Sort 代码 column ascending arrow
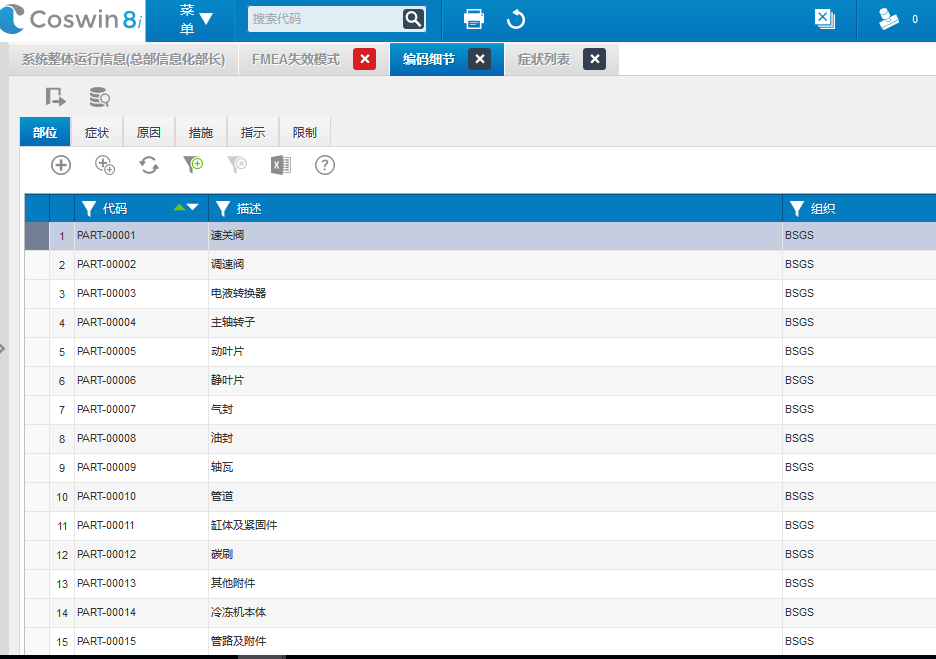Image resolution: width=936 pixels, height=659 pixels. [179, 208]
